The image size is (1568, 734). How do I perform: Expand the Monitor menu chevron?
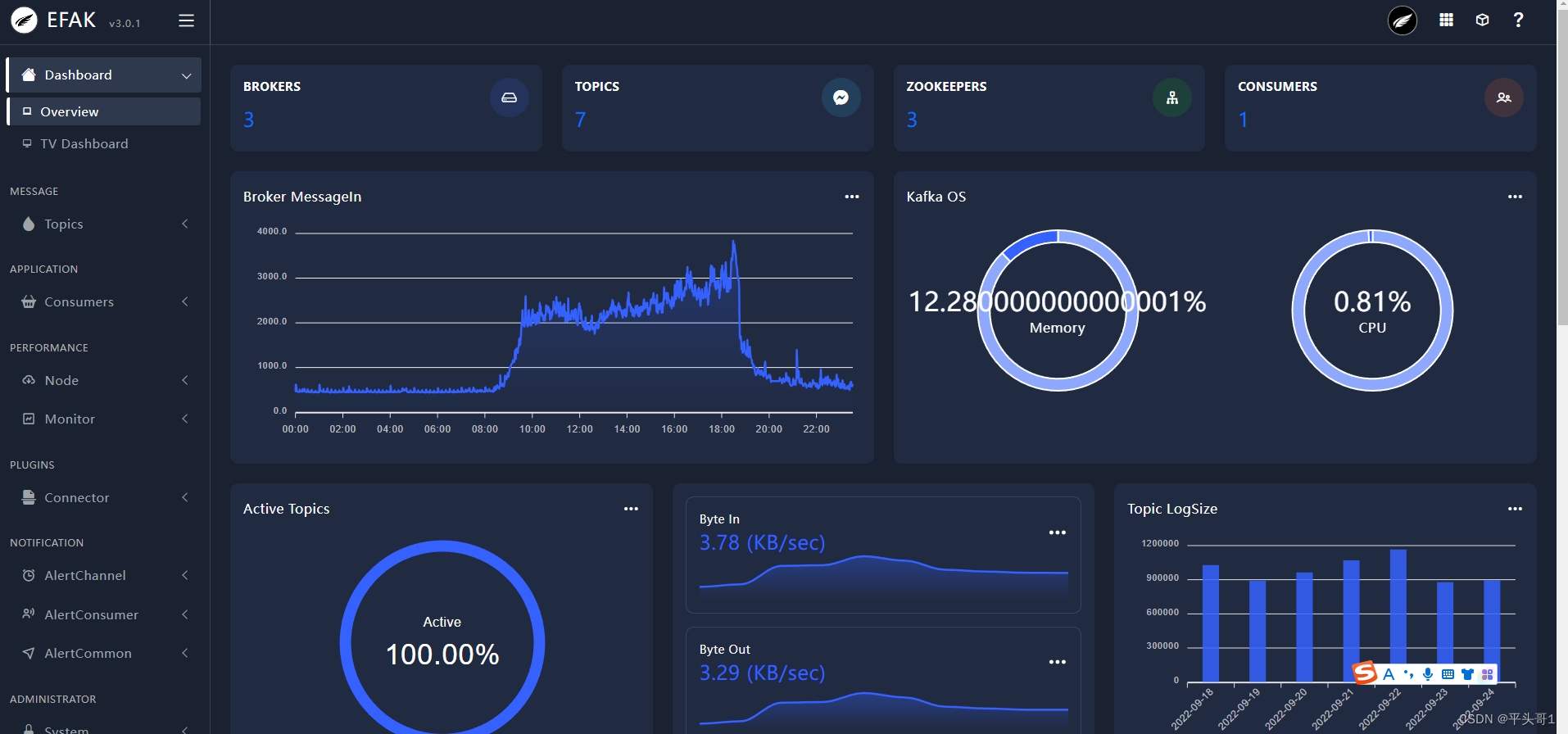(x=185, y=419)
